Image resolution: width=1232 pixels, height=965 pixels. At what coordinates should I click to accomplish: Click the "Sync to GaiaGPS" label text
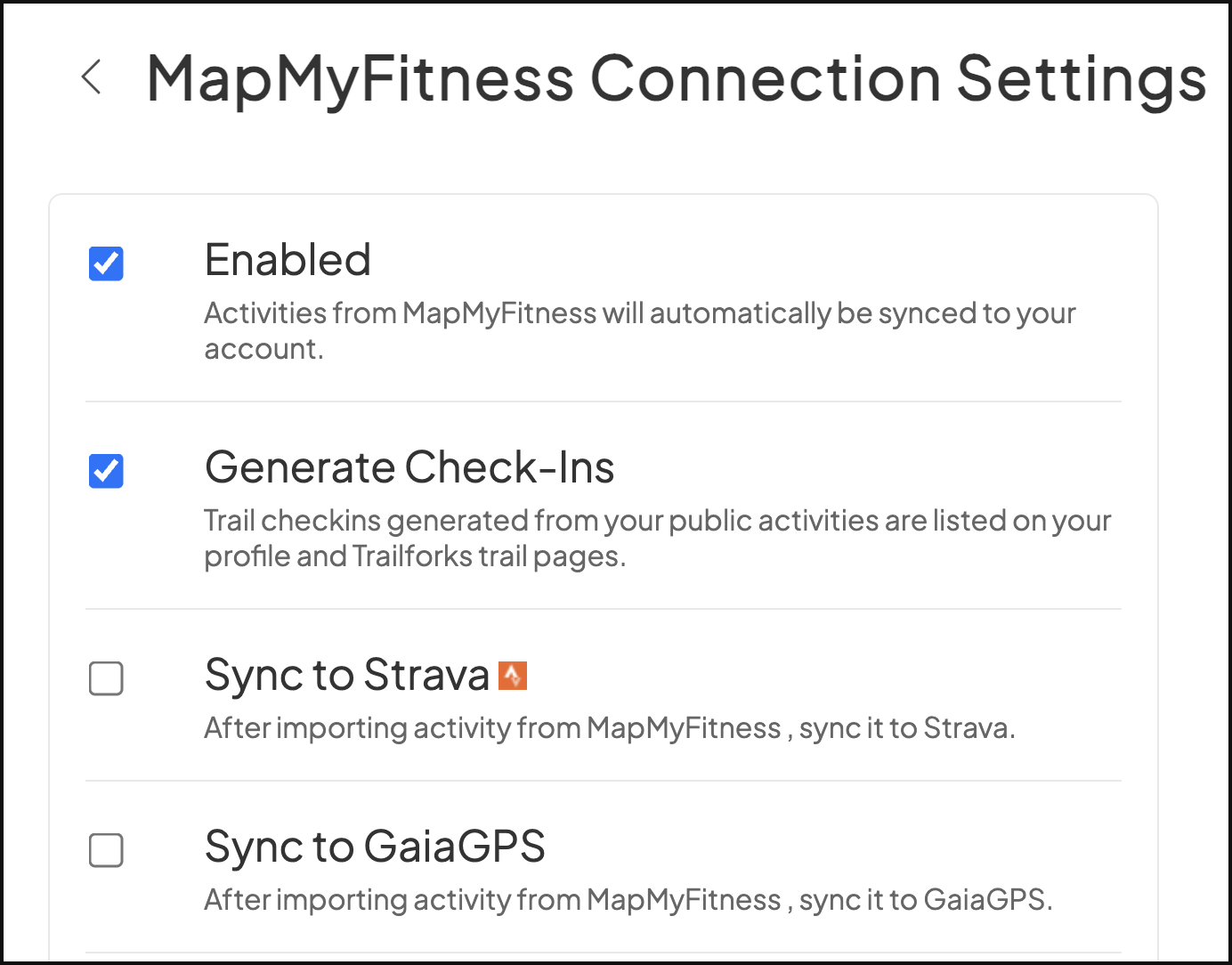(x=375, y=847)
